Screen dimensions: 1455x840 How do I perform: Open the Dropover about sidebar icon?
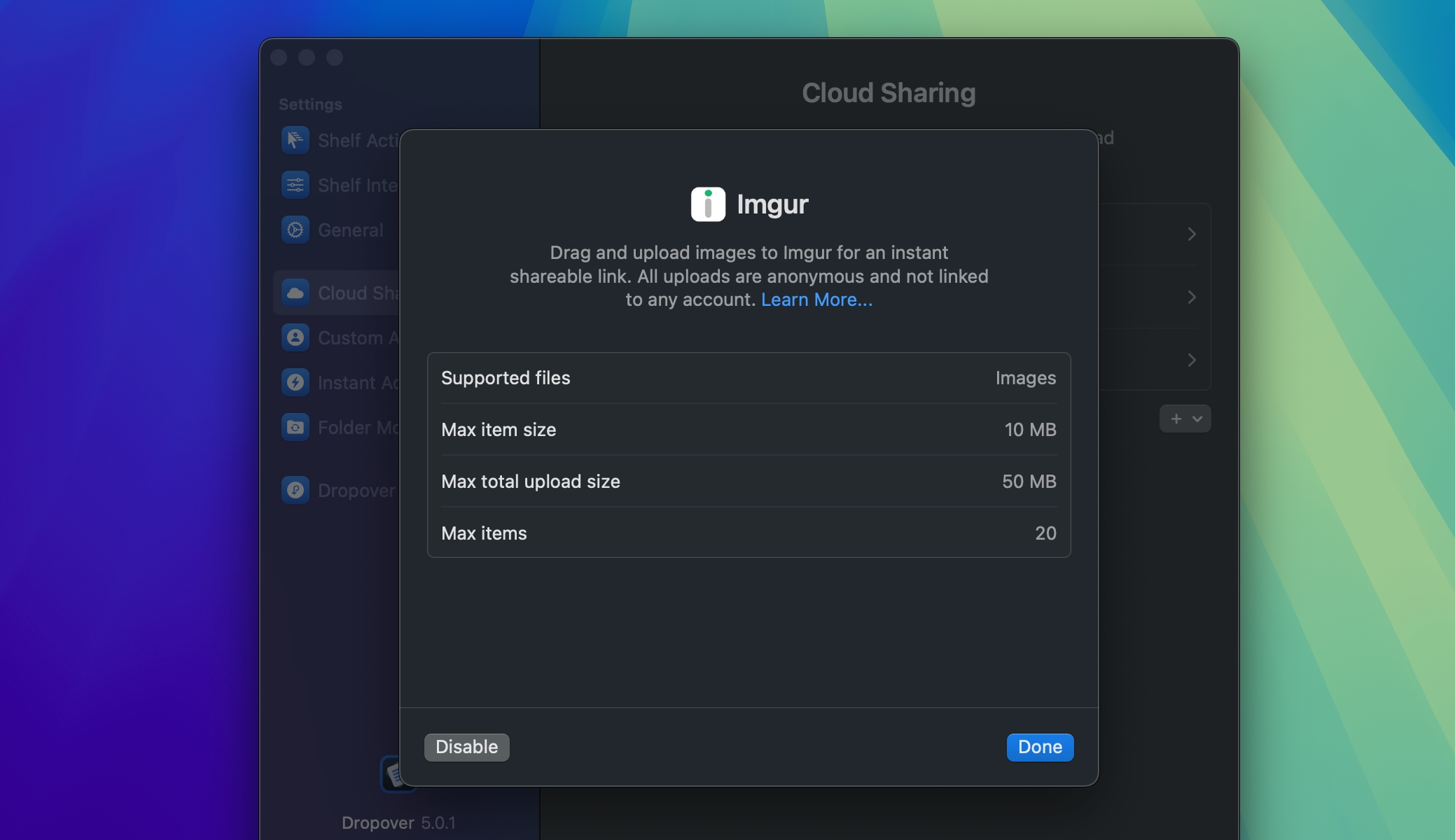click(x=295, y=490)
